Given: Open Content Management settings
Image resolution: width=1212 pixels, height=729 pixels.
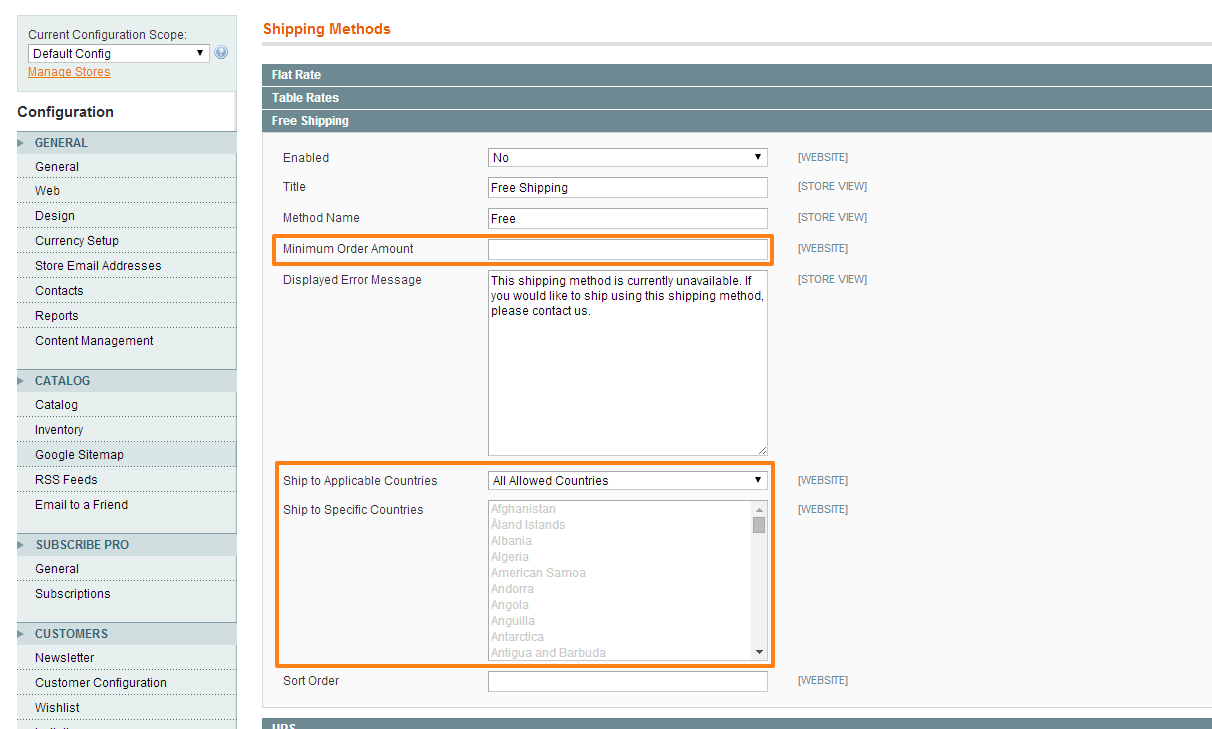Looking at the screenshot, I should coord(94,341).
